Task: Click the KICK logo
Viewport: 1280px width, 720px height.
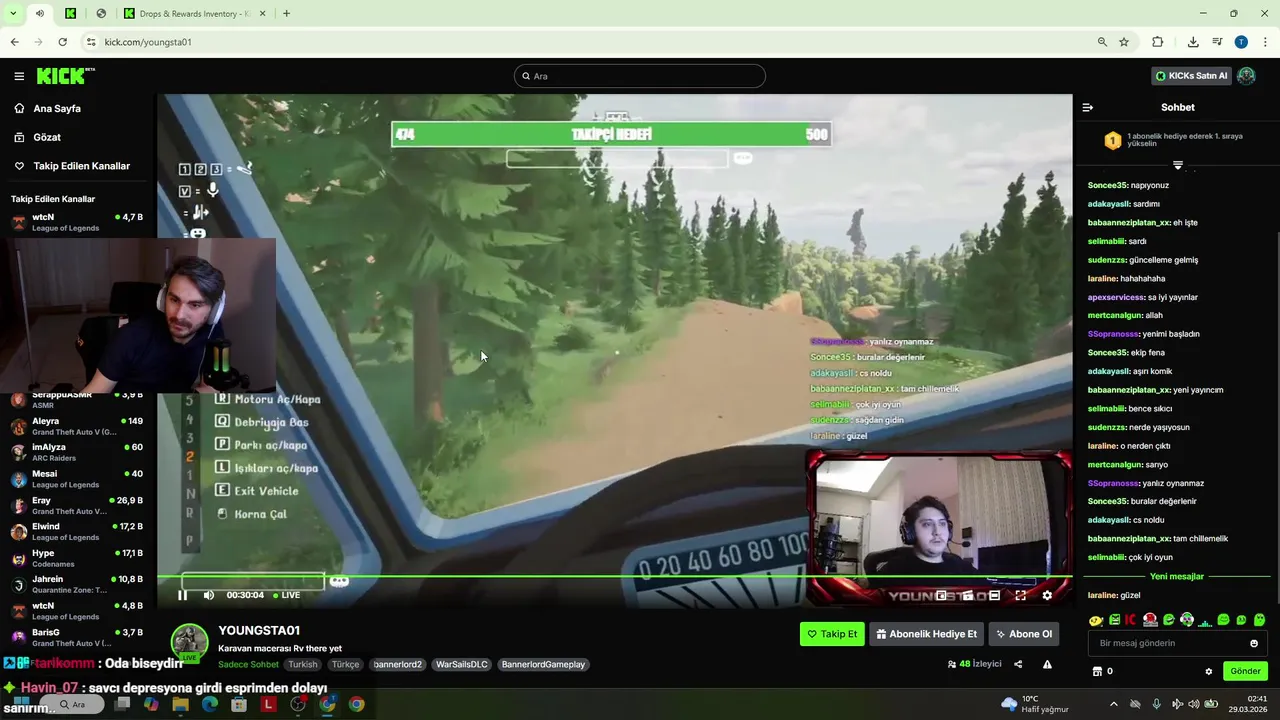Action: (x=65, y=76)
